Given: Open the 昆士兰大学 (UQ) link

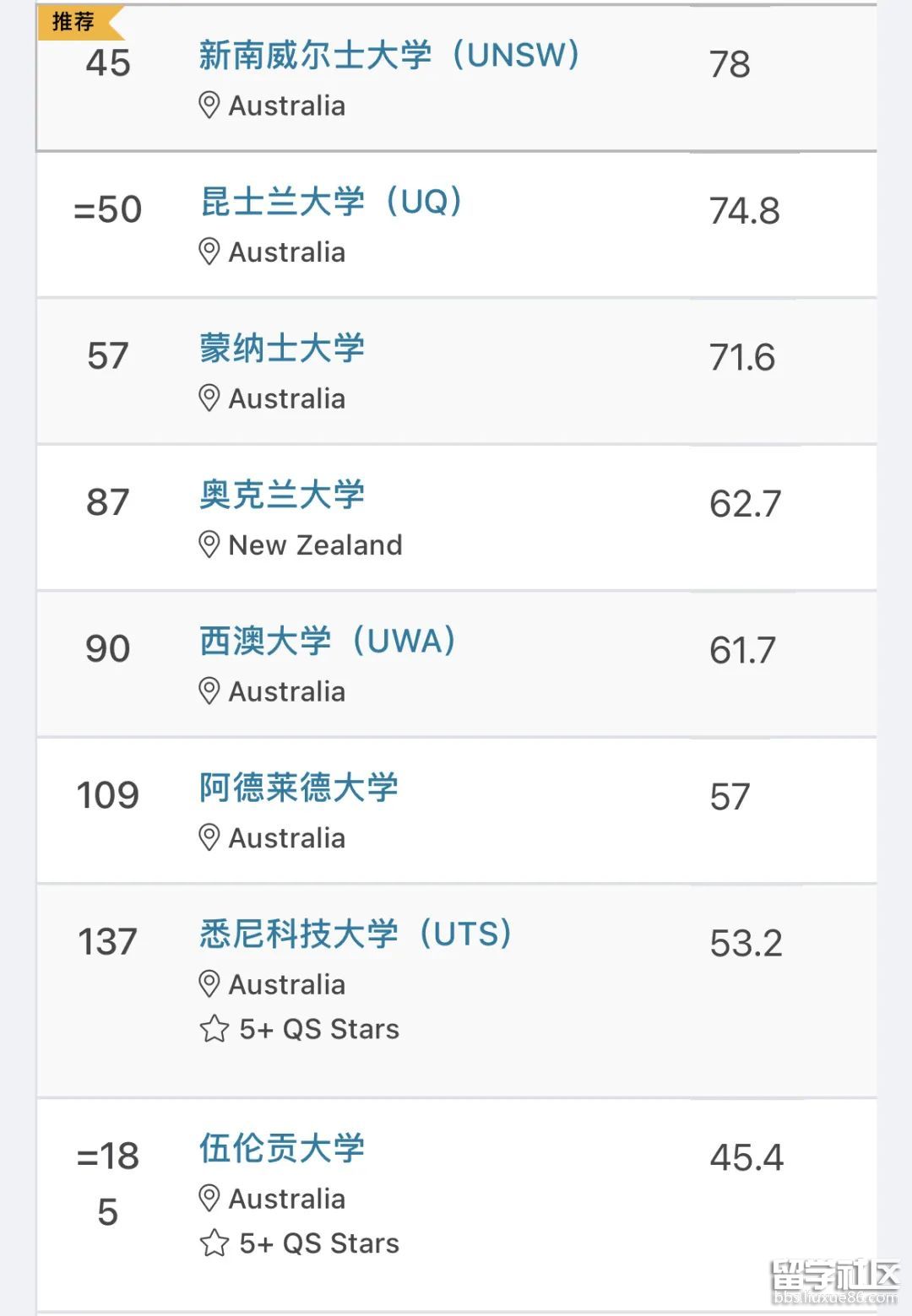Looking at the screenshot, I should [x=331, y=203].
